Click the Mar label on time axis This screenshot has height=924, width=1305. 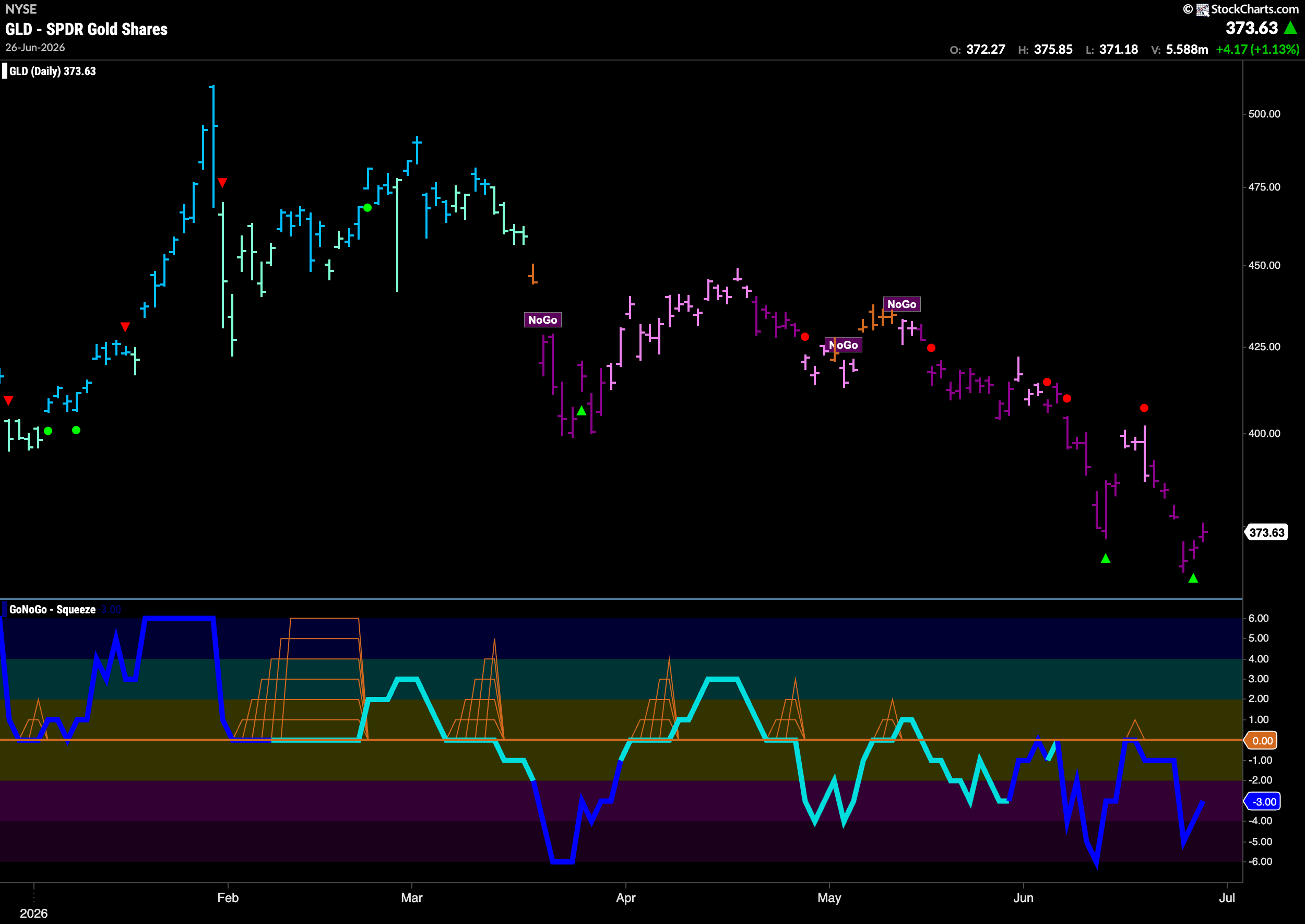pyautogui.click(x=412, y=898)
